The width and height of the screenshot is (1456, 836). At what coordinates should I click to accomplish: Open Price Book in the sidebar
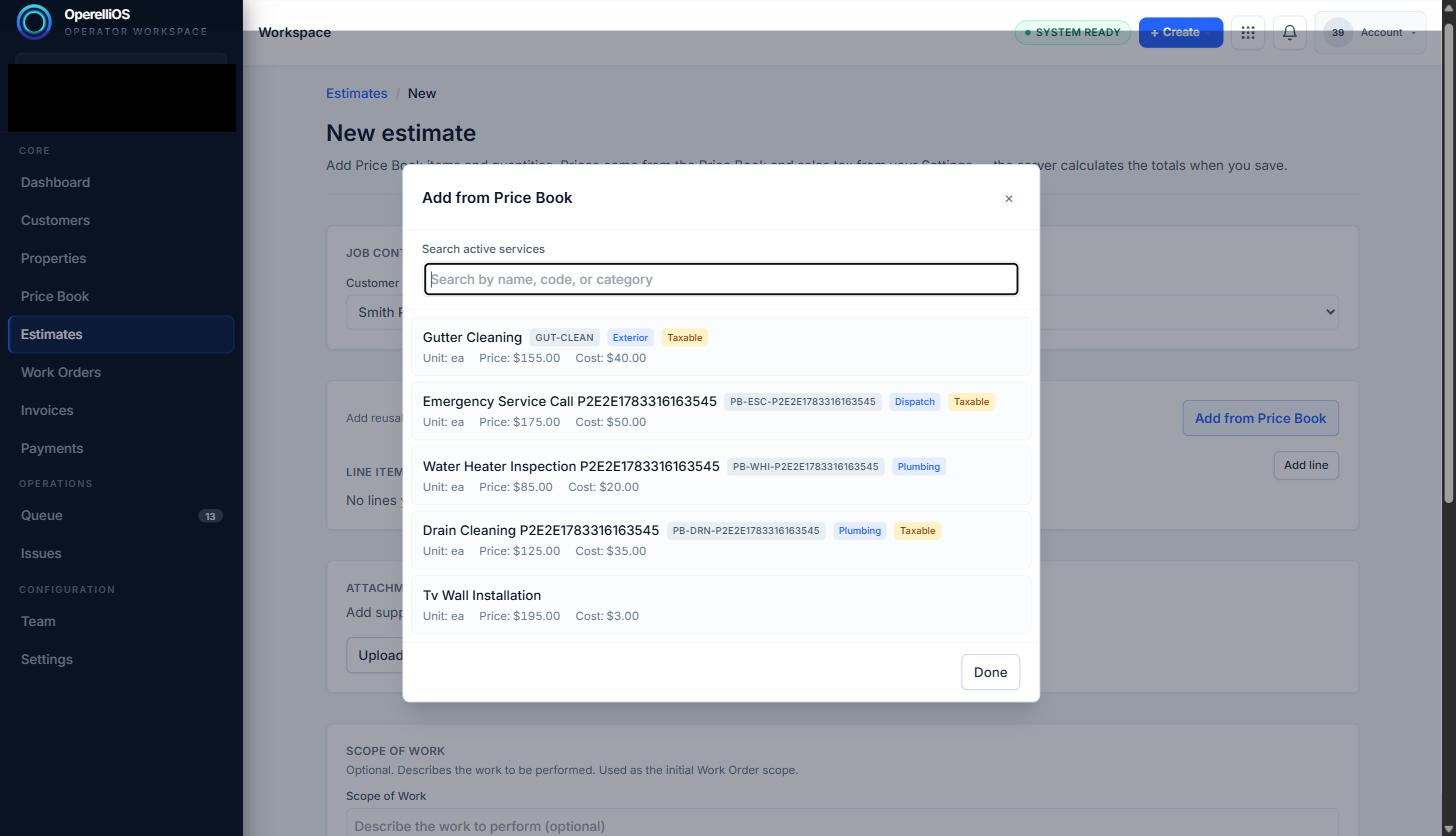[x=121, y=296]
